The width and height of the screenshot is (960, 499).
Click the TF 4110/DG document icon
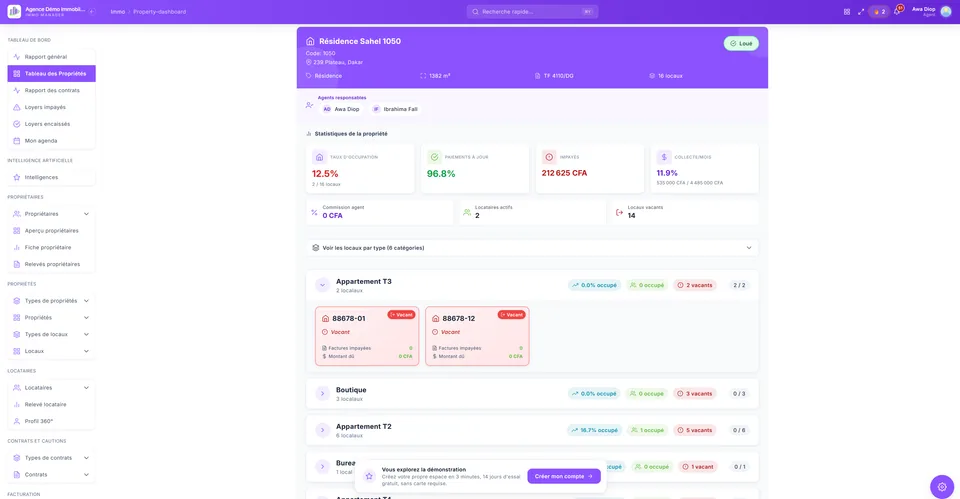[x=538, y=76]
